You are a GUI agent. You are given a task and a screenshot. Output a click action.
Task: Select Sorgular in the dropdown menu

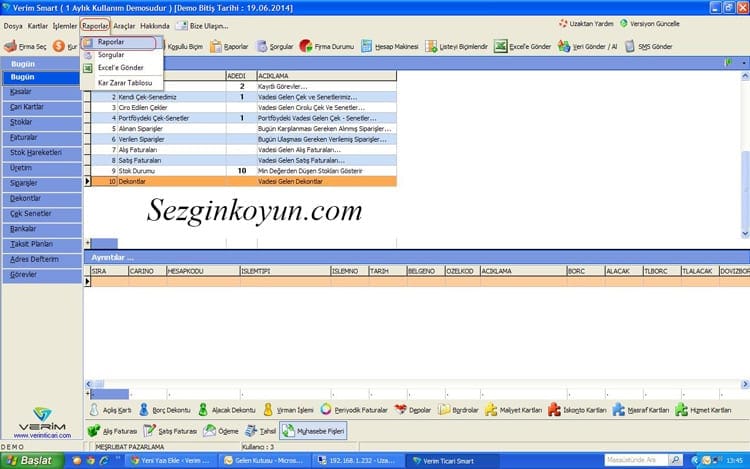tap(122, 55)
